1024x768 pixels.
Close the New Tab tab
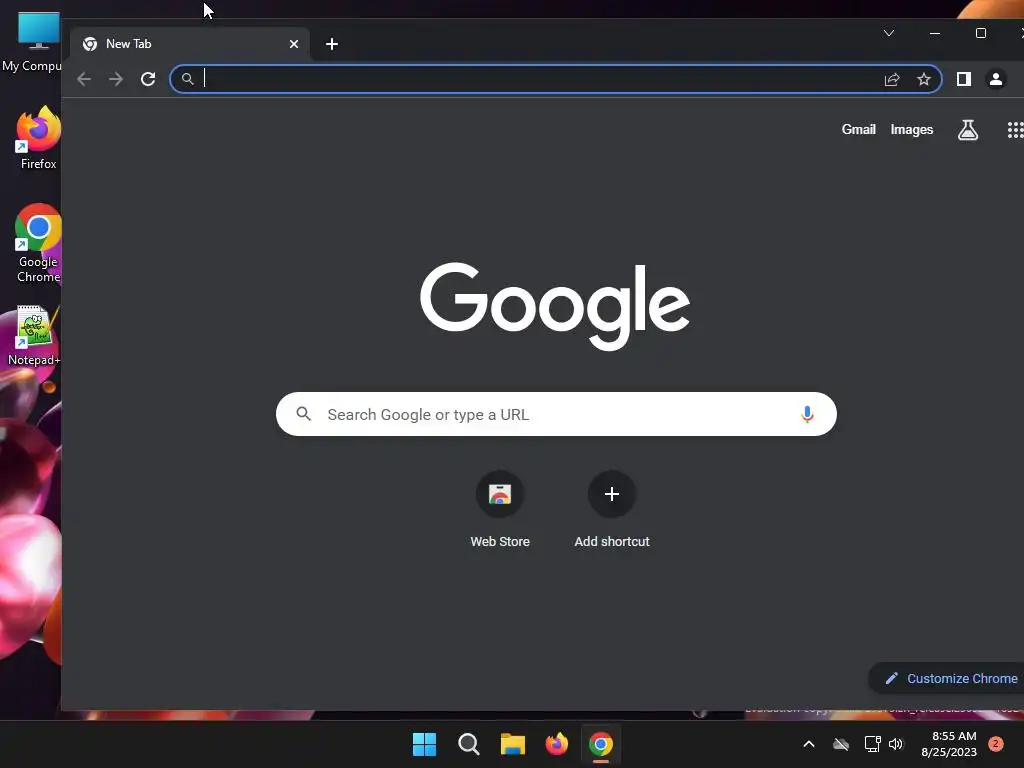(294, 44)
